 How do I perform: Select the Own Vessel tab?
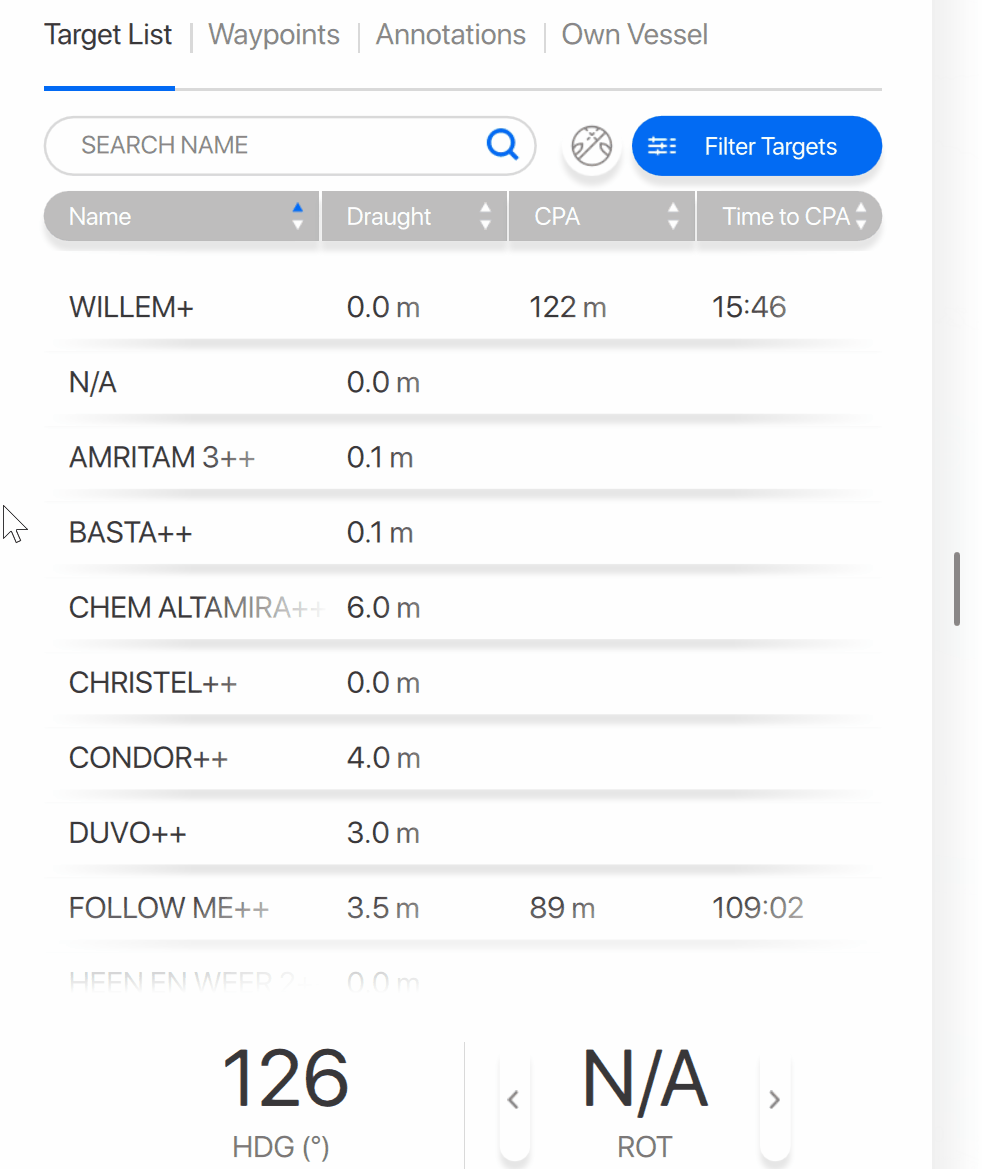pos(634,35)
